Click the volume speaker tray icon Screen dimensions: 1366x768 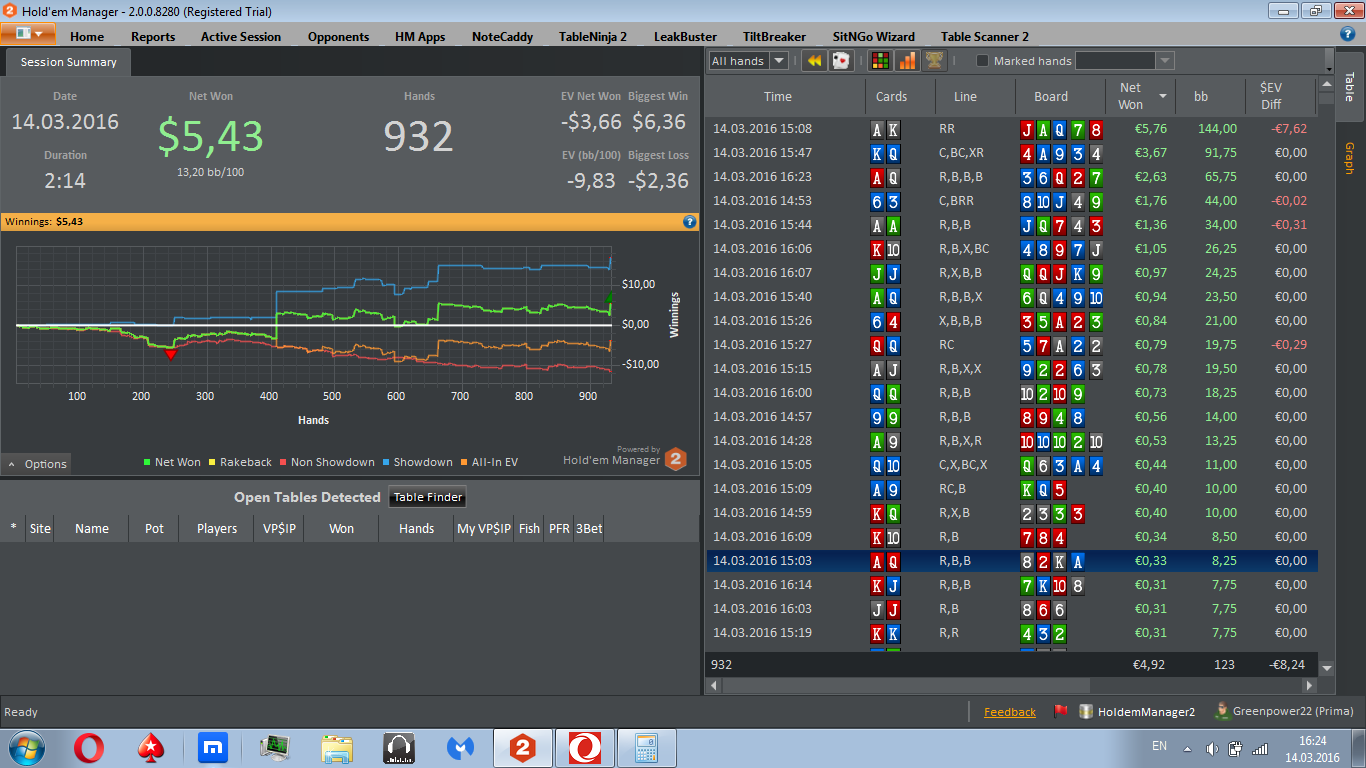(1212, 748)
